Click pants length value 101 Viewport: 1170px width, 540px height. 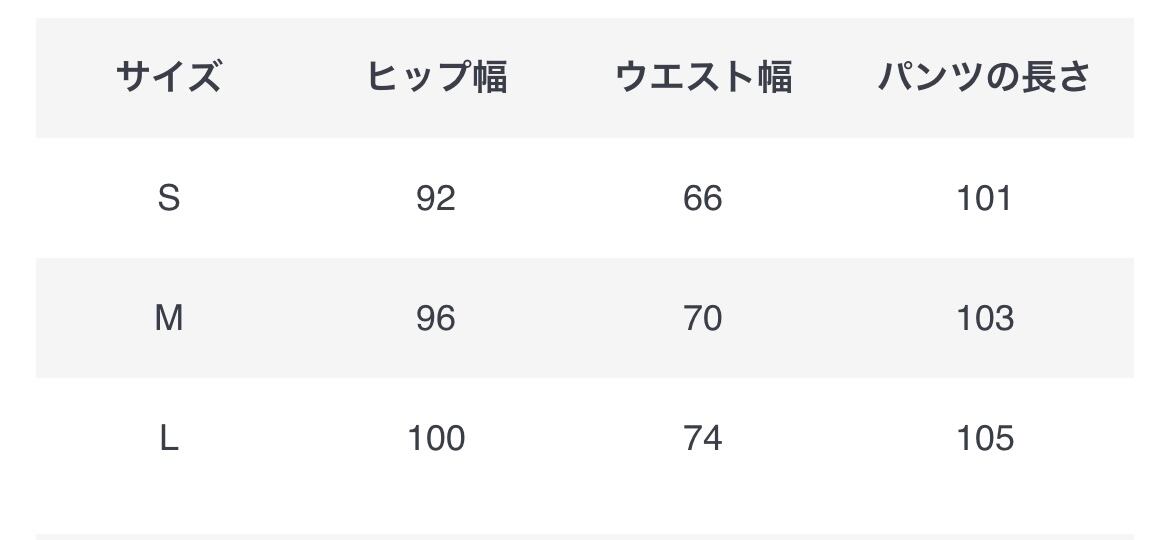984,198
